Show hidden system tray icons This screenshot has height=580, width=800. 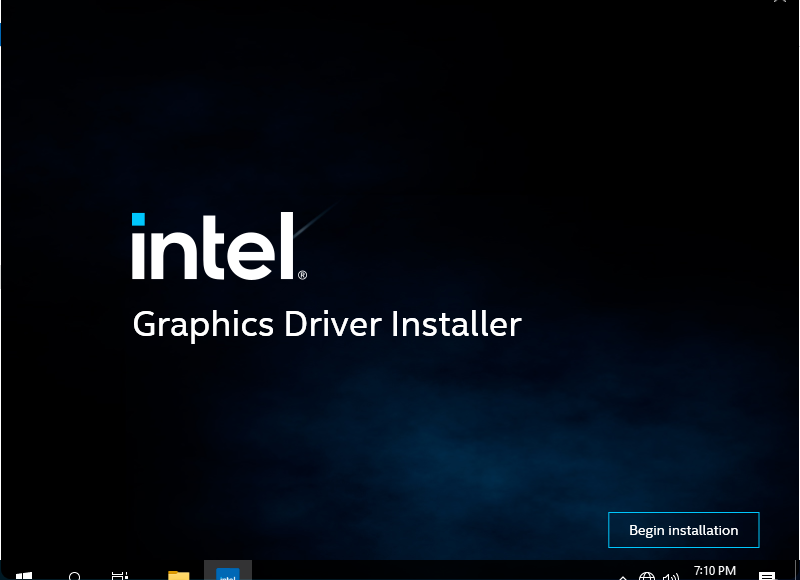pyautogui.click(x=622, y=577)
